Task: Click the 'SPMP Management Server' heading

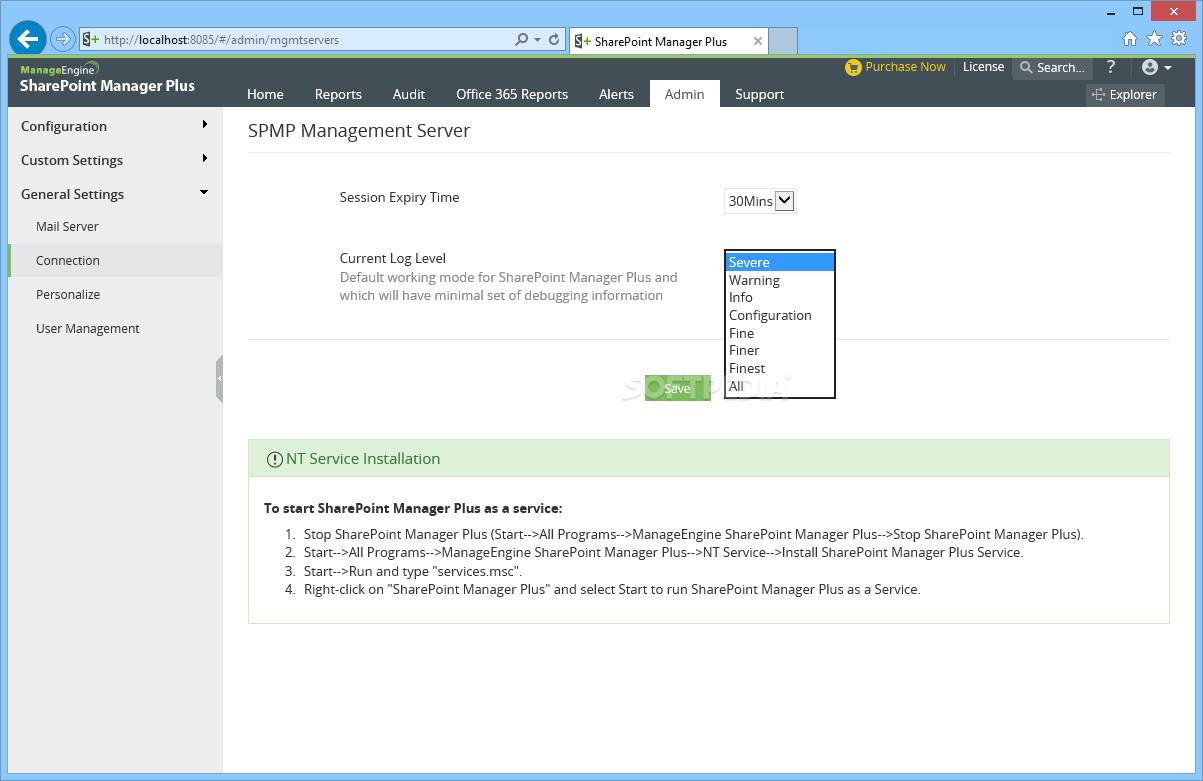Action: click(x=359, y=131)
